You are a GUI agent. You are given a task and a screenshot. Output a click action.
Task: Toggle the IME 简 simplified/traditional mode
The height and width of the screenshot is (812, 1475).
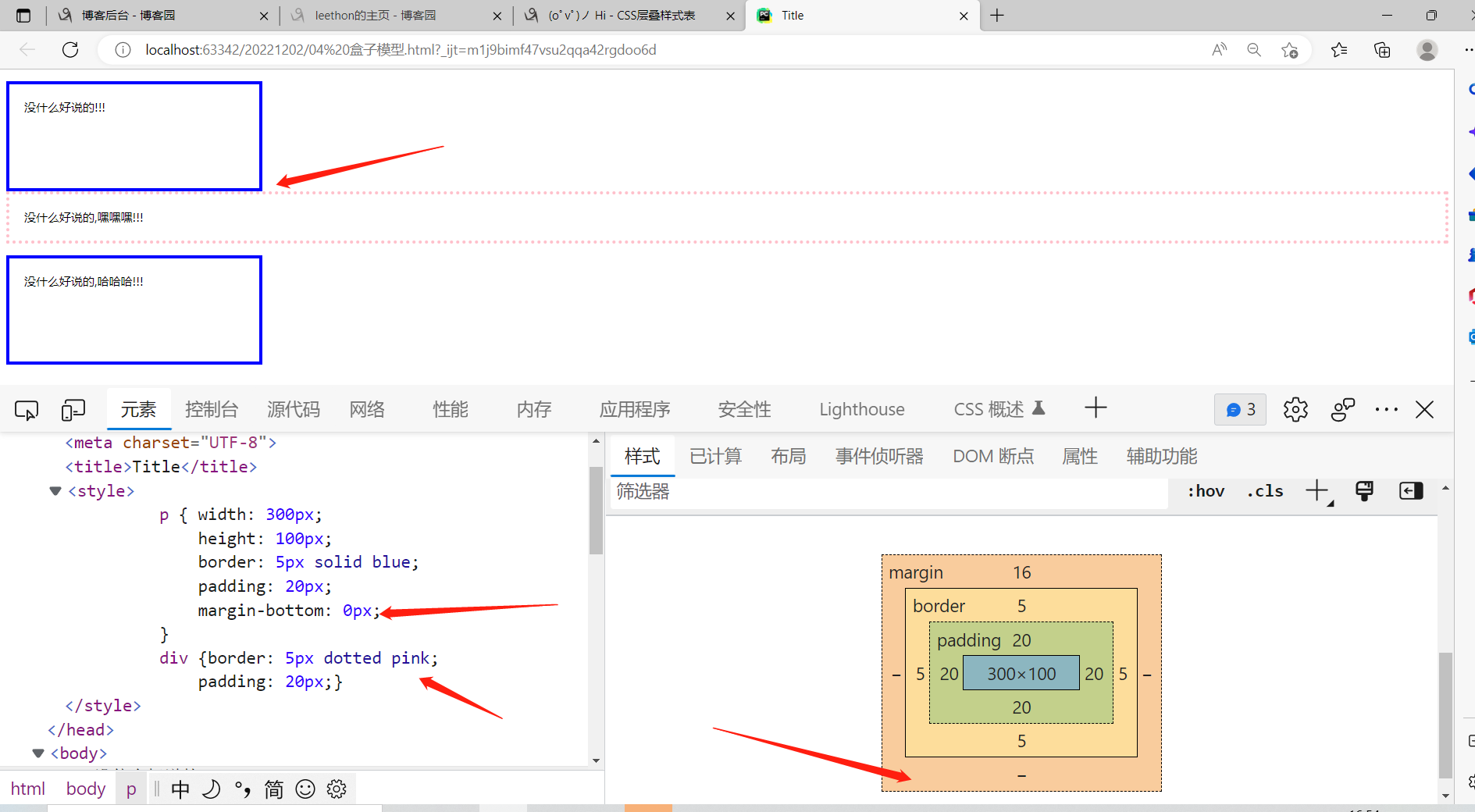point(274,789)
